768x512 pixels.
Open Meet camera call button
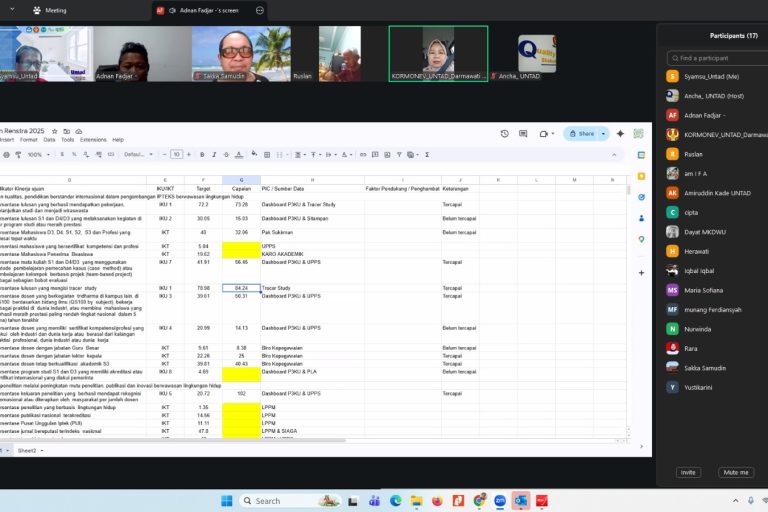click(x=546, y=134)
